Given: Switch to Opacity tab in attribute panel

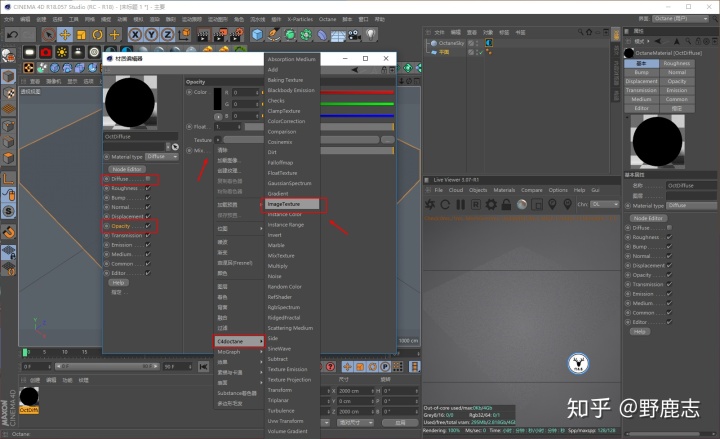Looking at the screenshot, I should pos(677,81).
